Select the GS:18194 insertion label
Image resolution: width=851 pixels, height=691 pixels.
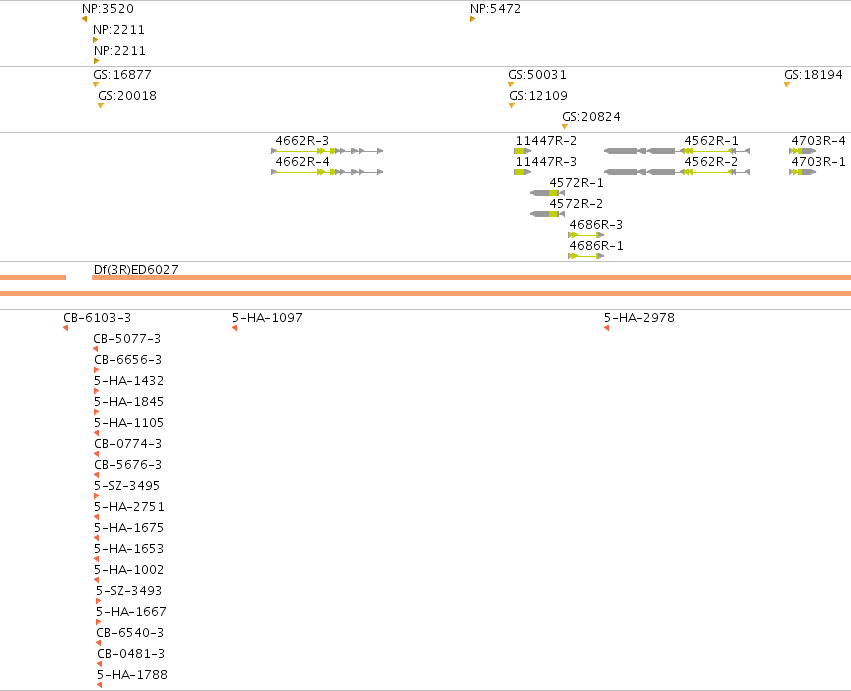coord(813,74)
